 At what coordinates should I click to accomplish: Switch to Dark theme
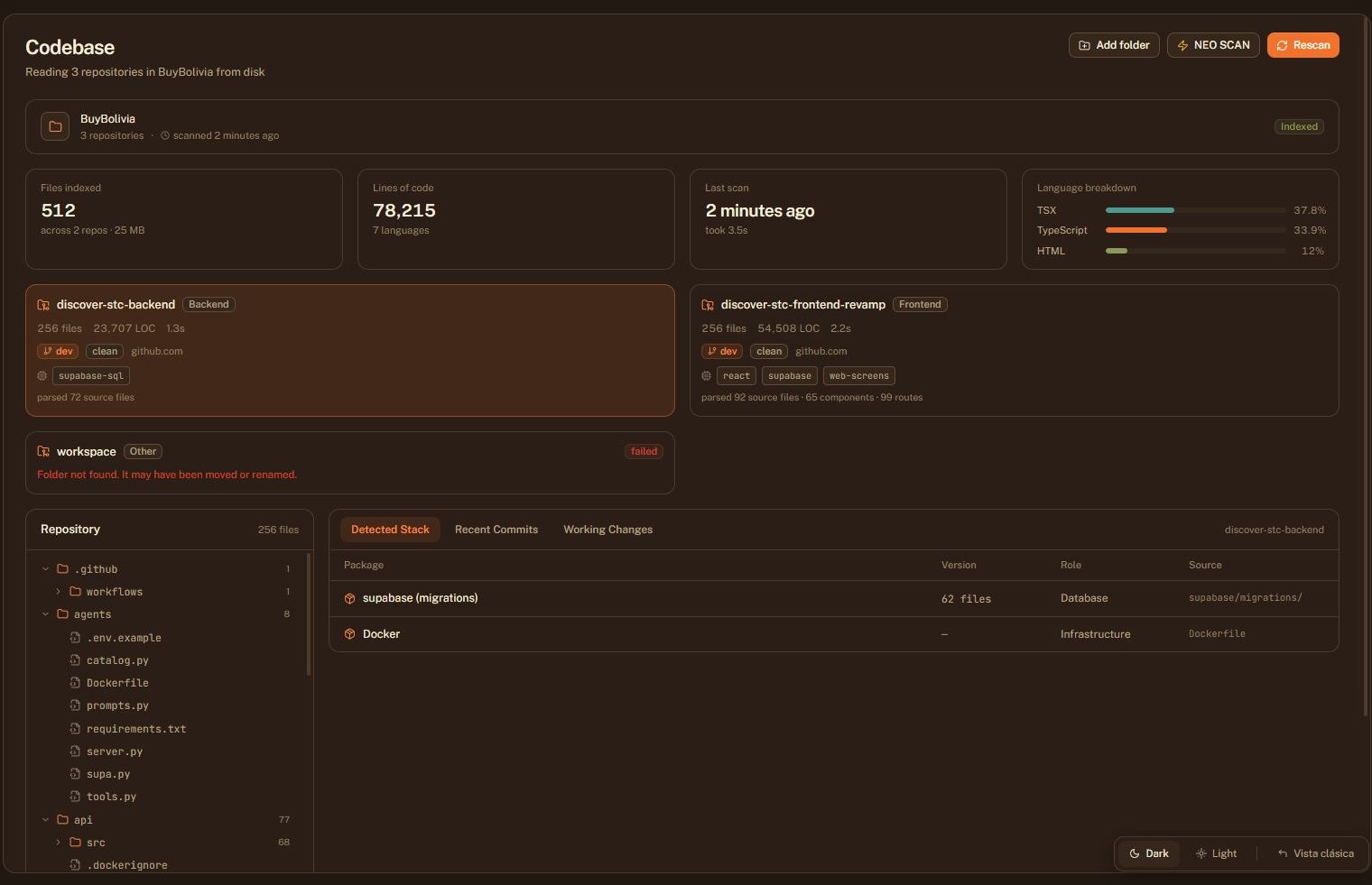[1149, 853]
